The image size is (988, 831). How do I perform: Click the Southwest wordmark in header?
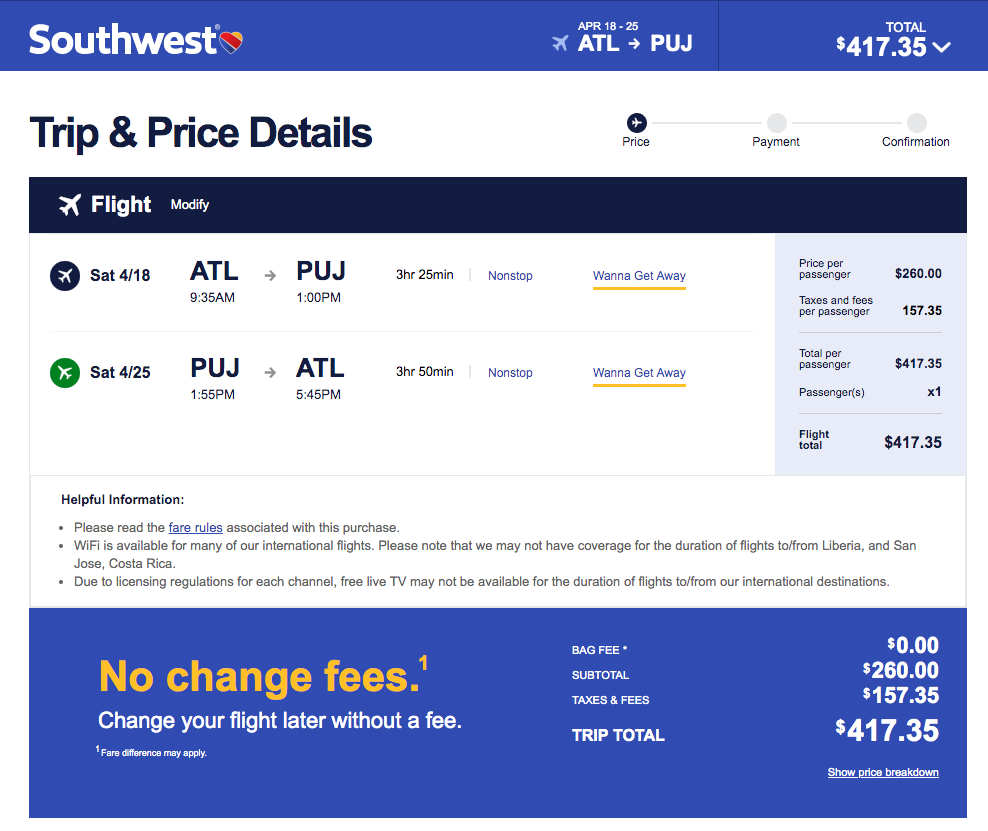pyautogui.click(x=124, y=40)
